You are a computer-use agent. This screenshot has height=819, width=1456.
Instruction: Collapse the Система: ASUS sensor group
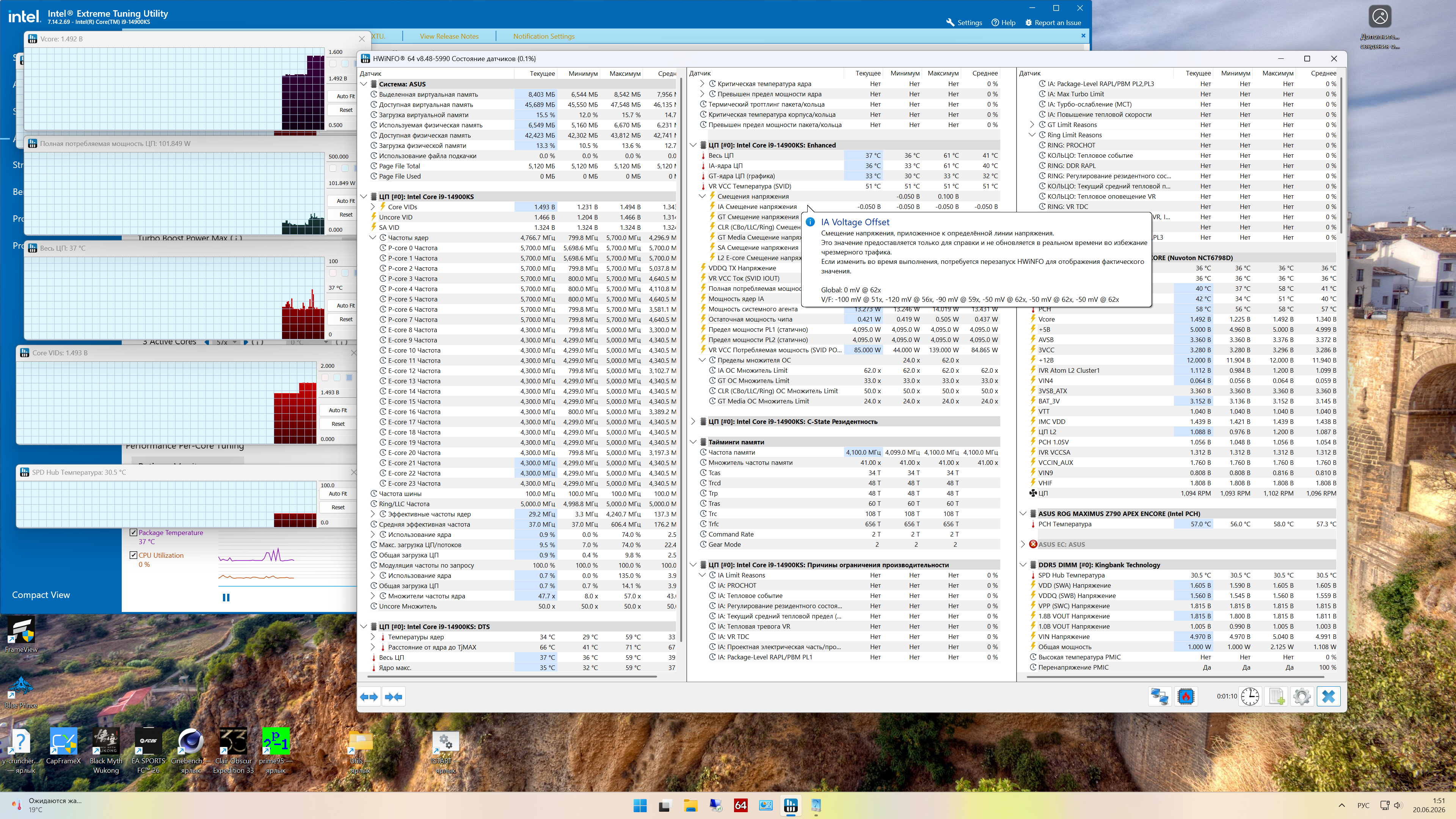(x=364, y=84)
